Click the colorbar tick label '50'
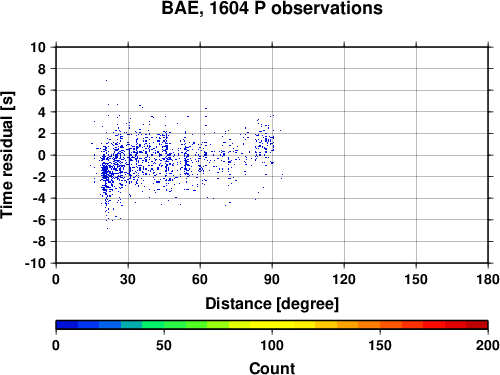The width and height of the screenshot is (500, 375). [x=164, y=345]
